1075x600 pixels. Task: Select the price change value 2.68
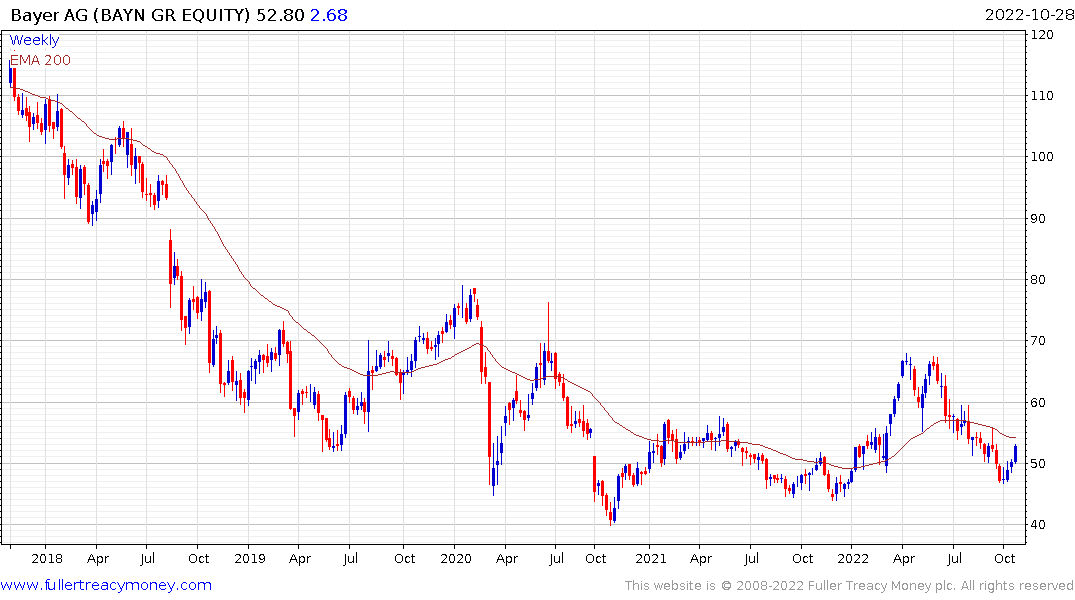329,15
